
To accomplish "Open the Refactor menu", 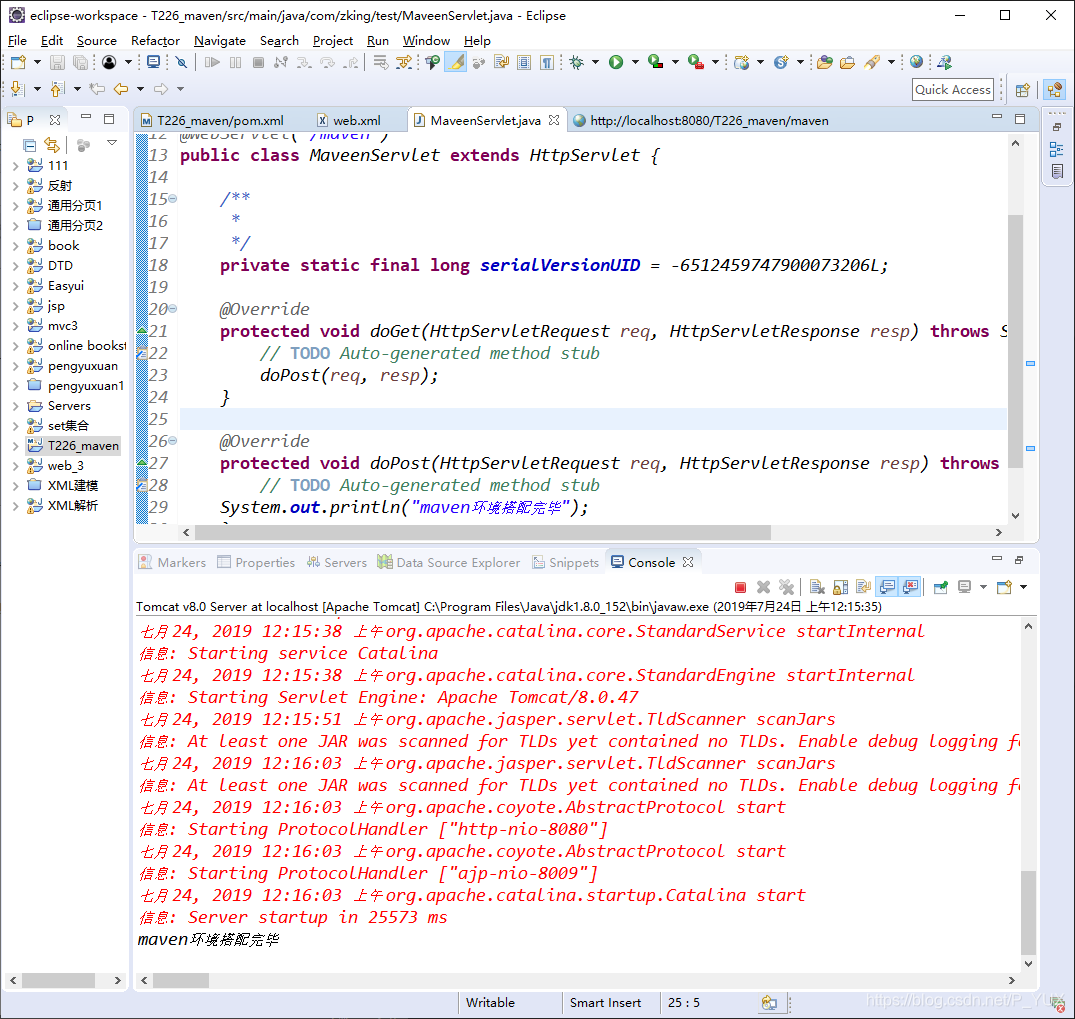I will pyautogui.click(x=155, y=40).
